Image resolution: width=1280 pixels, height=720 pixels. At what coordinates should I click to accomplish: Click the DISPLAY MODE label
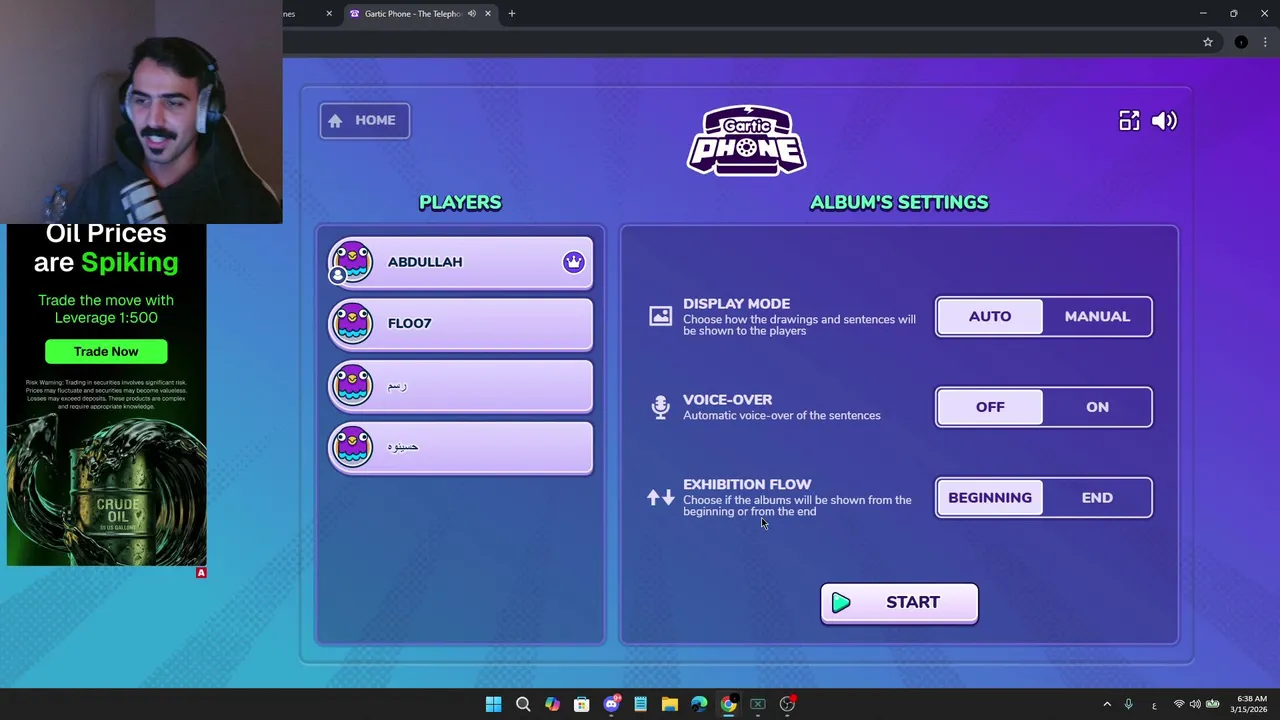[736, 303]
